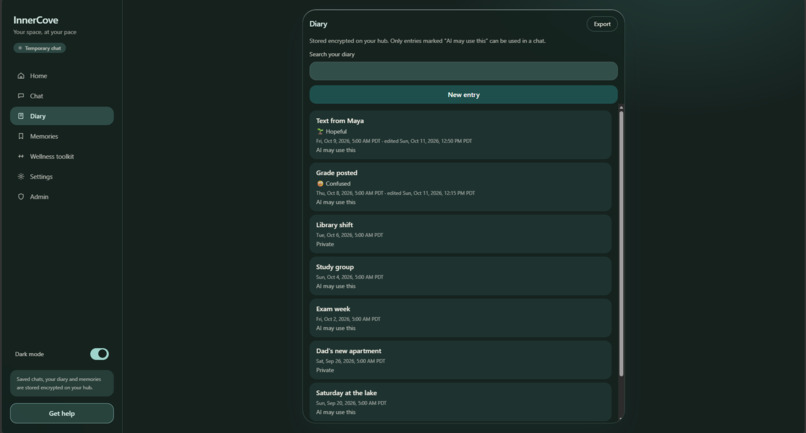Click the Wellness toolkit icon
This screenshot has width=806, height=433.
21,156
